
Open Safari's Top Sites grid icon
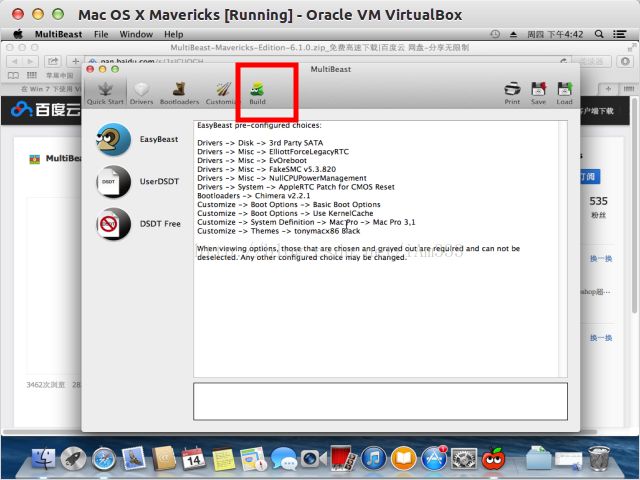click(x=31, y=76)
